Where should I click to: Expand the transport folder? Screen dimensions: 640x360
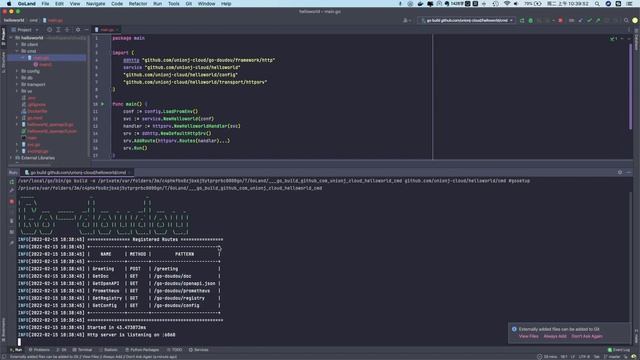(x=18, y=84)
